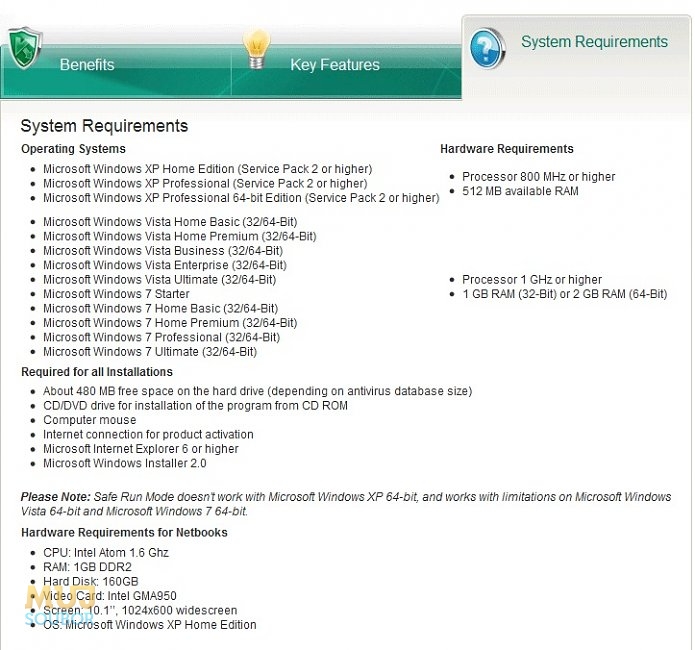Click the 'Hardware Requirements' subheading on the right
This screenshot has width=695, height=650.
click(507, 149)
